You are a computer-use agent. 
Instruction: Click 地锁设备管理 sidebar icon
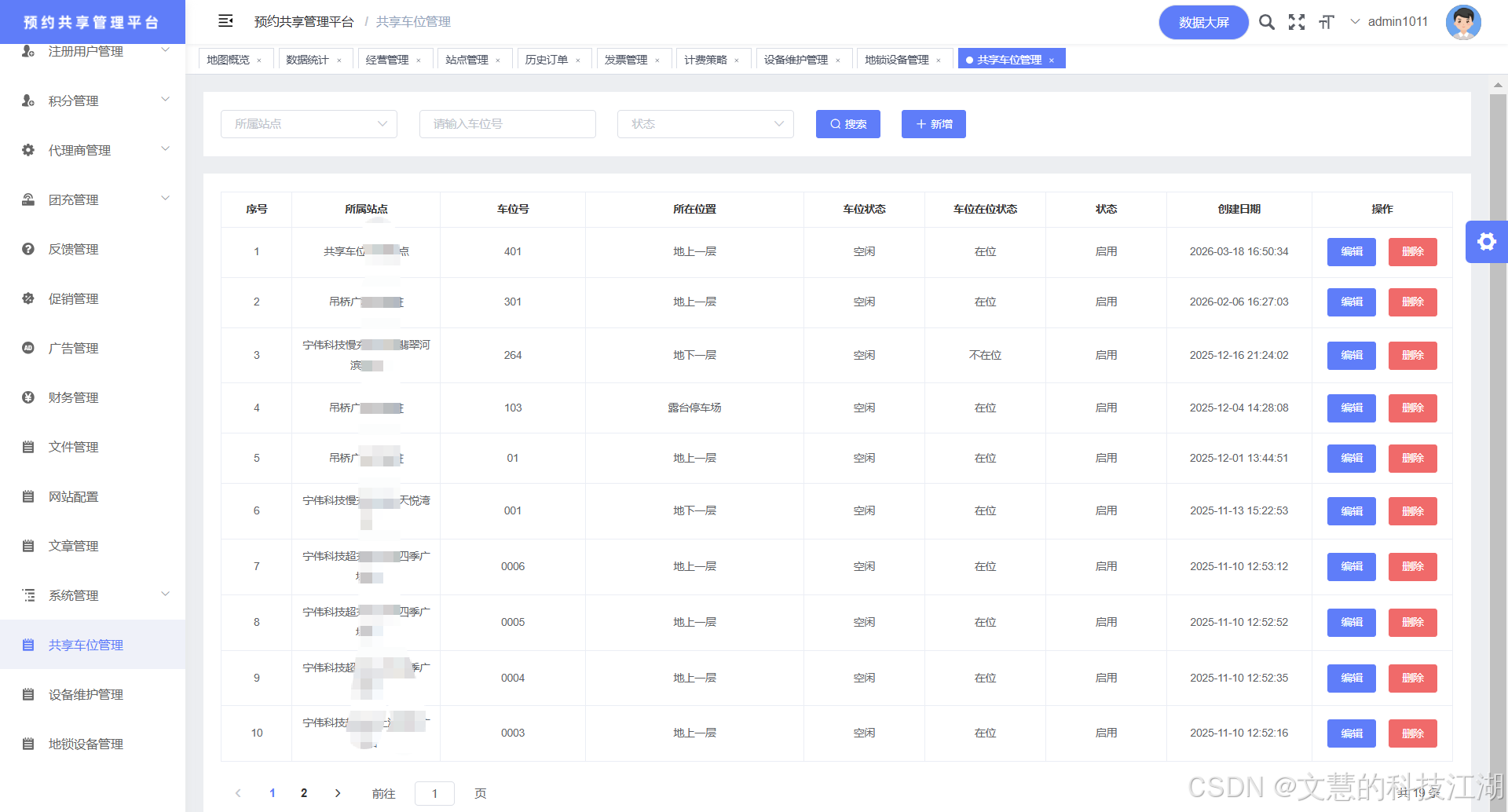pyautogui.click(x=28, y=744)
